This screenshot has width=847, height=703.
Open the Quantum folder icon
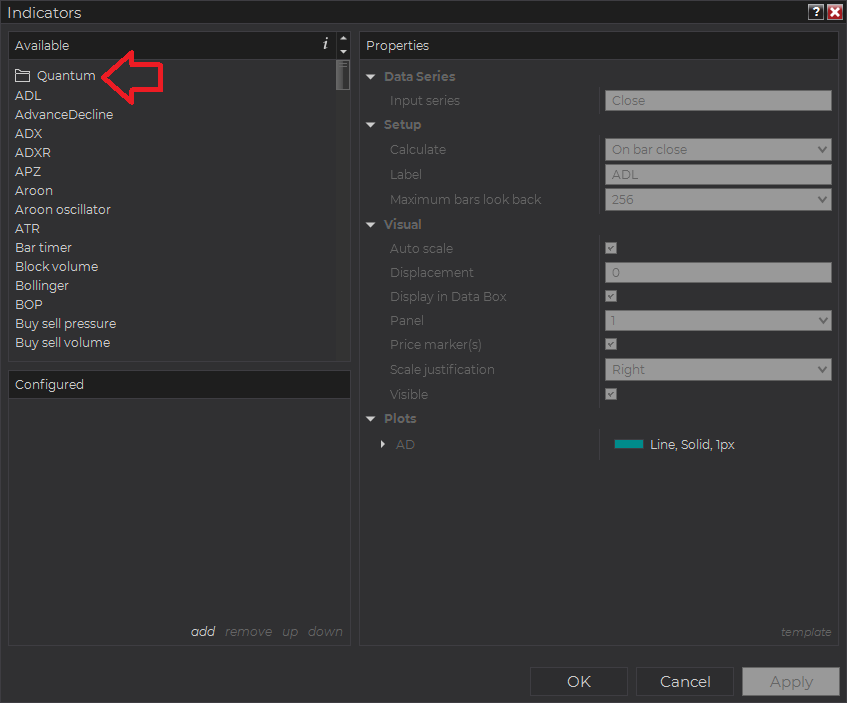point(22,76)
